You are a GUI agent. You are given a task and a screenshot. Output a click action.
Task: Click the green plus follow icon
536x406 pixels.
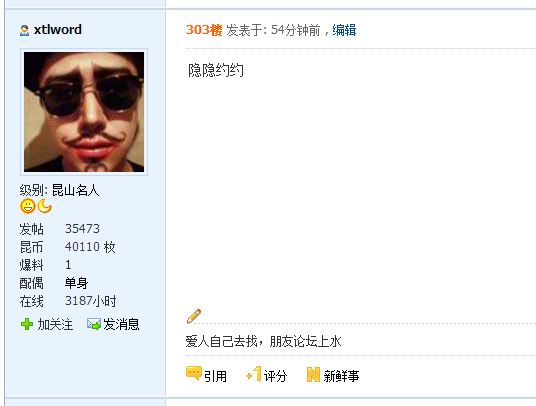[x=27, y=324]
